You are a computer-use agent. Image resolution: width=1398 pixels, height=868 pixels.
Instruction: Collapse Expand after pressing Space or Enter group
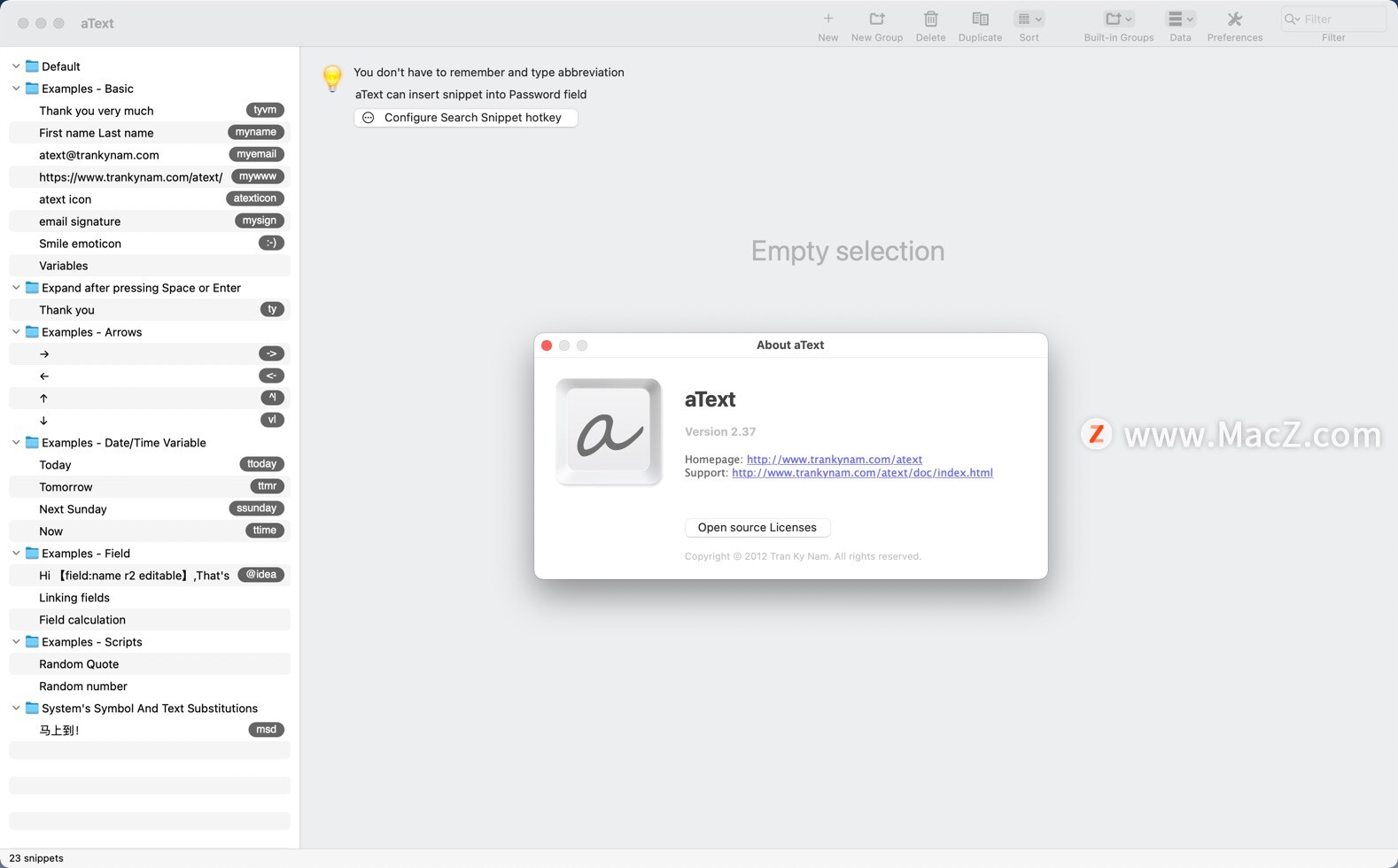[x=16, y=288]
